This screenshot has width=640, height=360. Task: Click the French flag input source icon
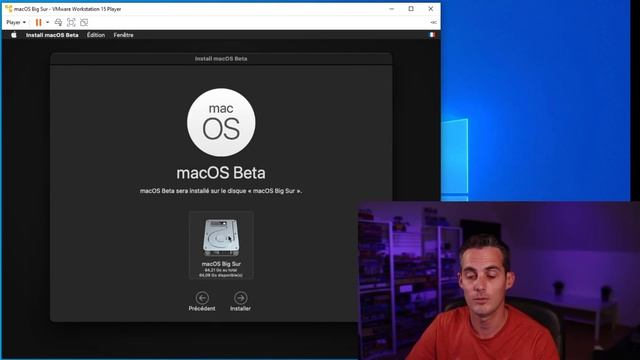[x=432, y=35]
